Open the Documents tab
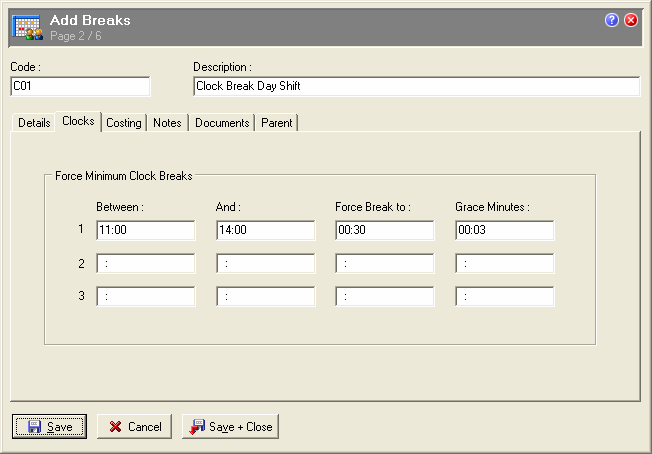This screenshot has width=652, height=454. (x=222, y=123)
